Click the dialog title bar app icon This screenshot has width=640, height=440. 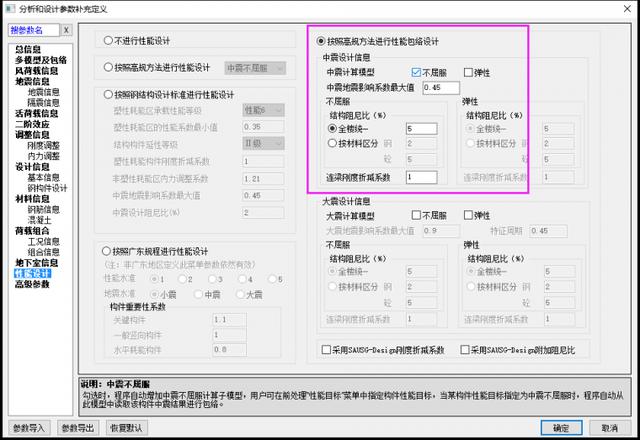coord(10,9)
